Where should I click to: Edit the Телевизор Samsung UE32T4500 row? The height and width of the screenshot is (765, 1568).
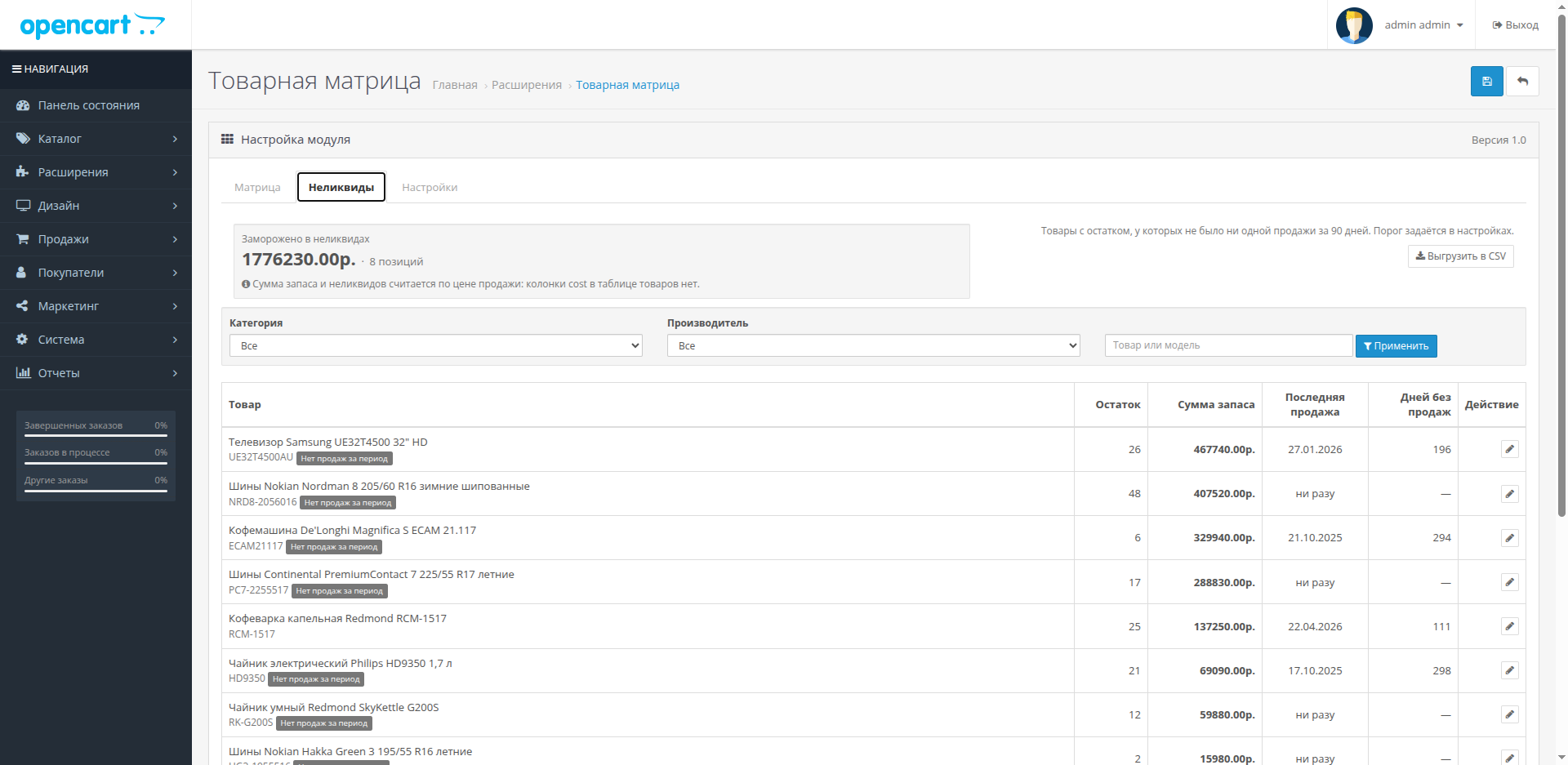[1510, 449]
